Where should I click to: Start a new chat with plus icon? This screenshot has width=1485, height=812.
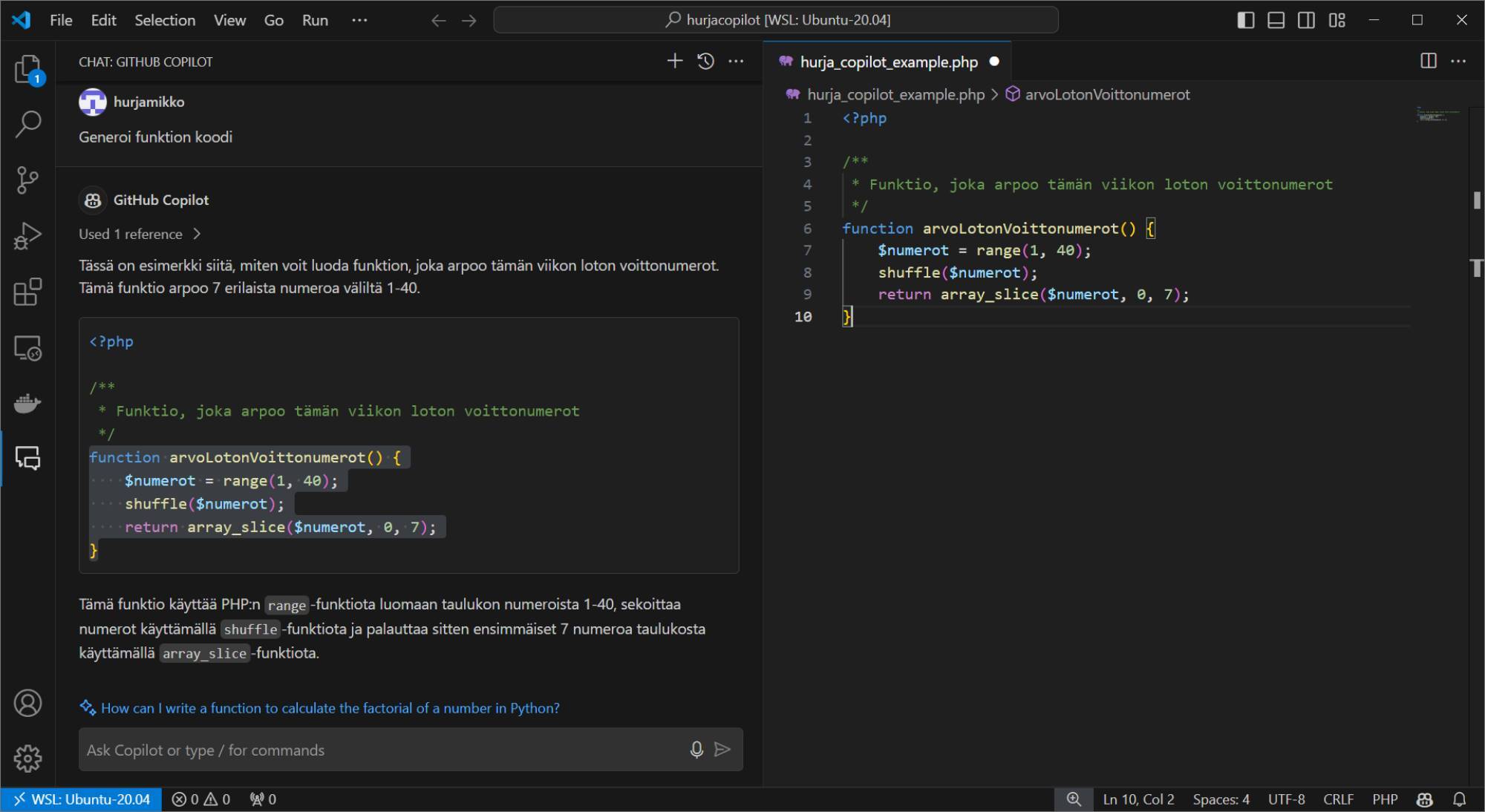tap(674, 62)
